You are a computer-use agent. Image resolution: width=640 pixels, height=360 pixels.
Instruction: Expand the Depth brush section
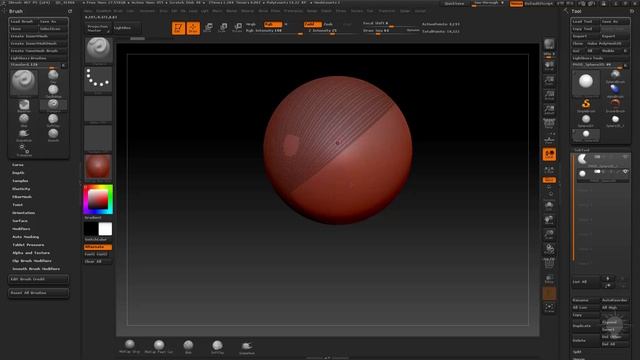pos(18,173)
